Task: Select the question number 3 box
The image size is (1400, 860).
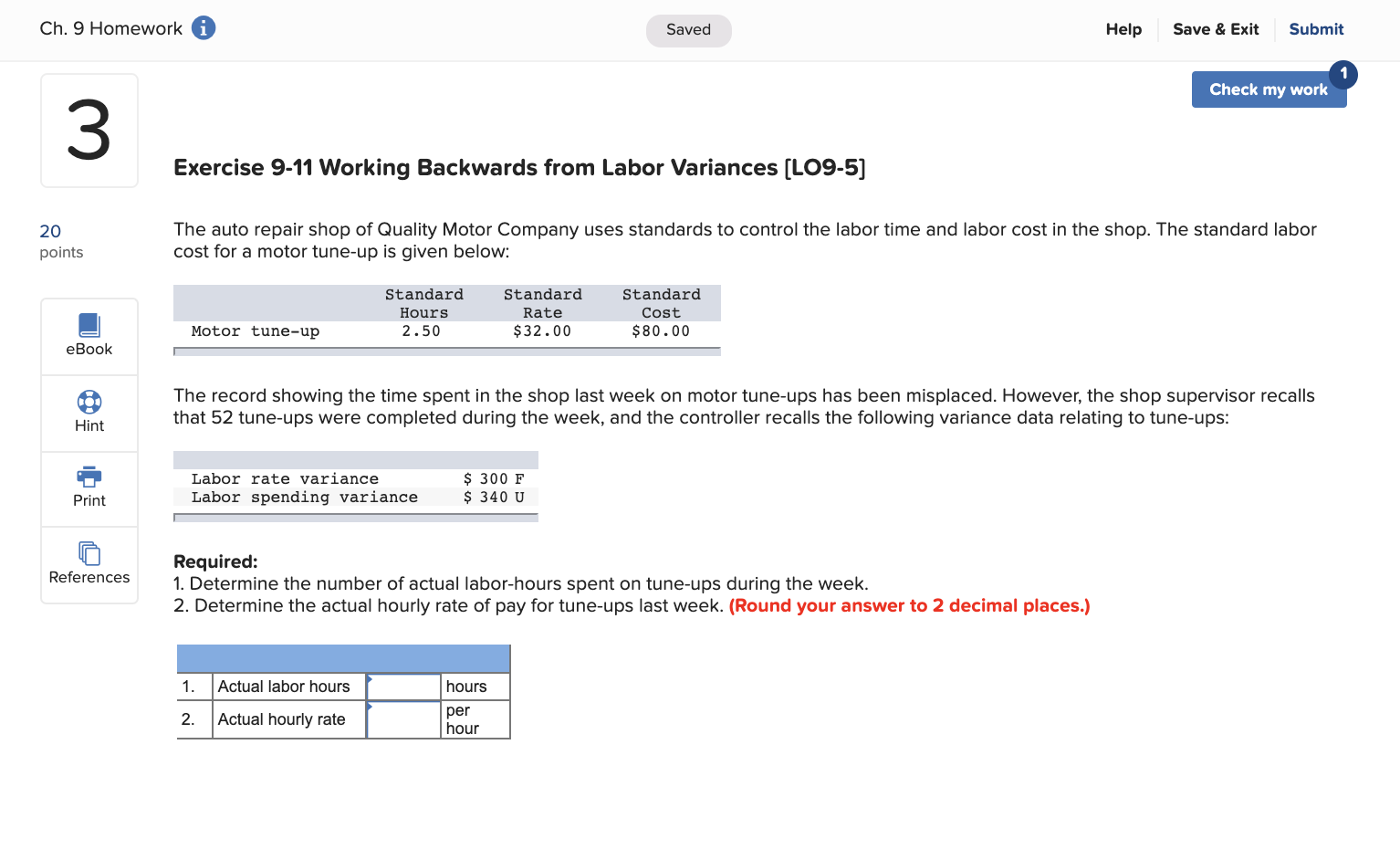Action: point(89,130)
